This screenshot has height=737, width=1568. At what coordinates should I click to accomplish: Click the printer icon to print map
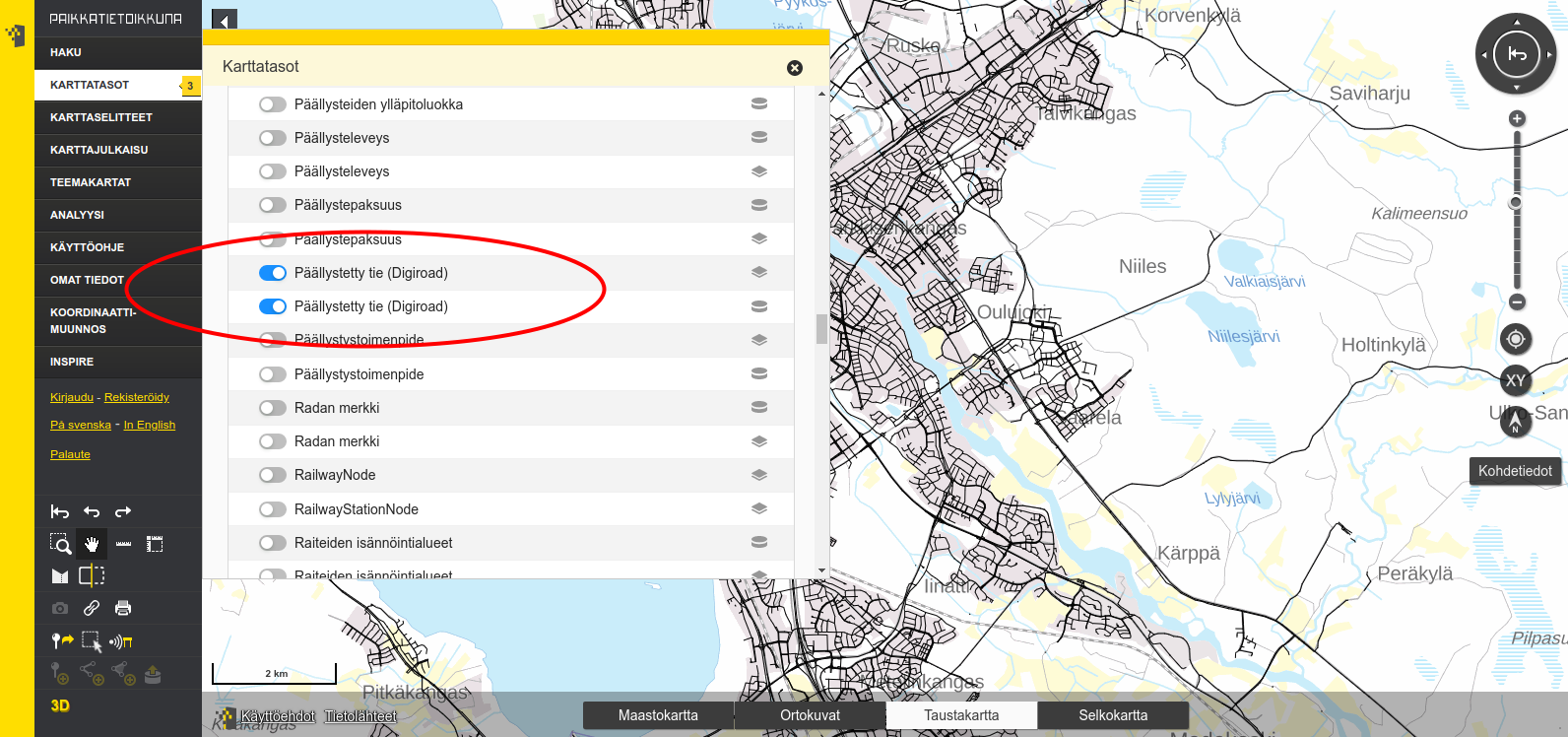click(x=123, y=608)
